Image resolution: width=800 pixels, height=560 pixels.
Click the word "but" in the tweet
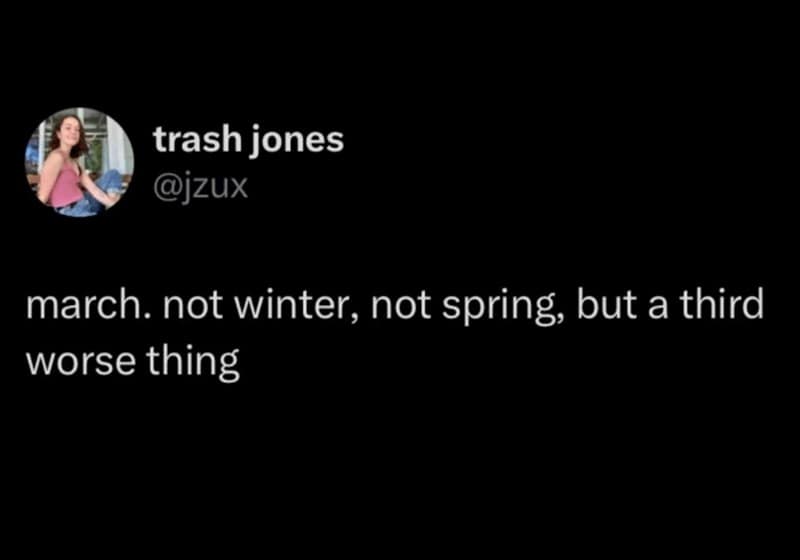606,306
